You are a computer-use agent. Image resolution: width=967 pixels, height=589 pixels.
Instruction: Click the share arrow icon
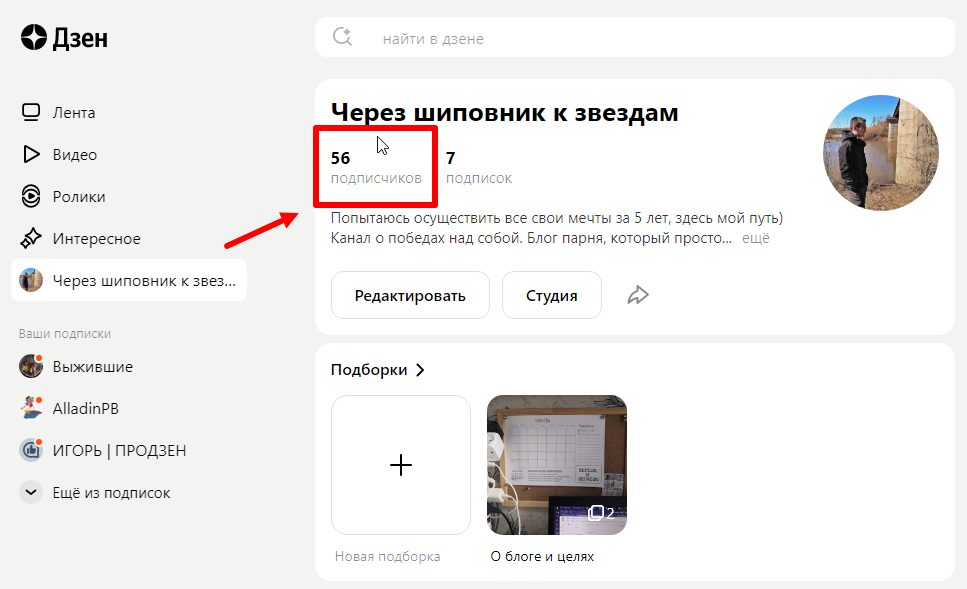click(x=638, y=295)
